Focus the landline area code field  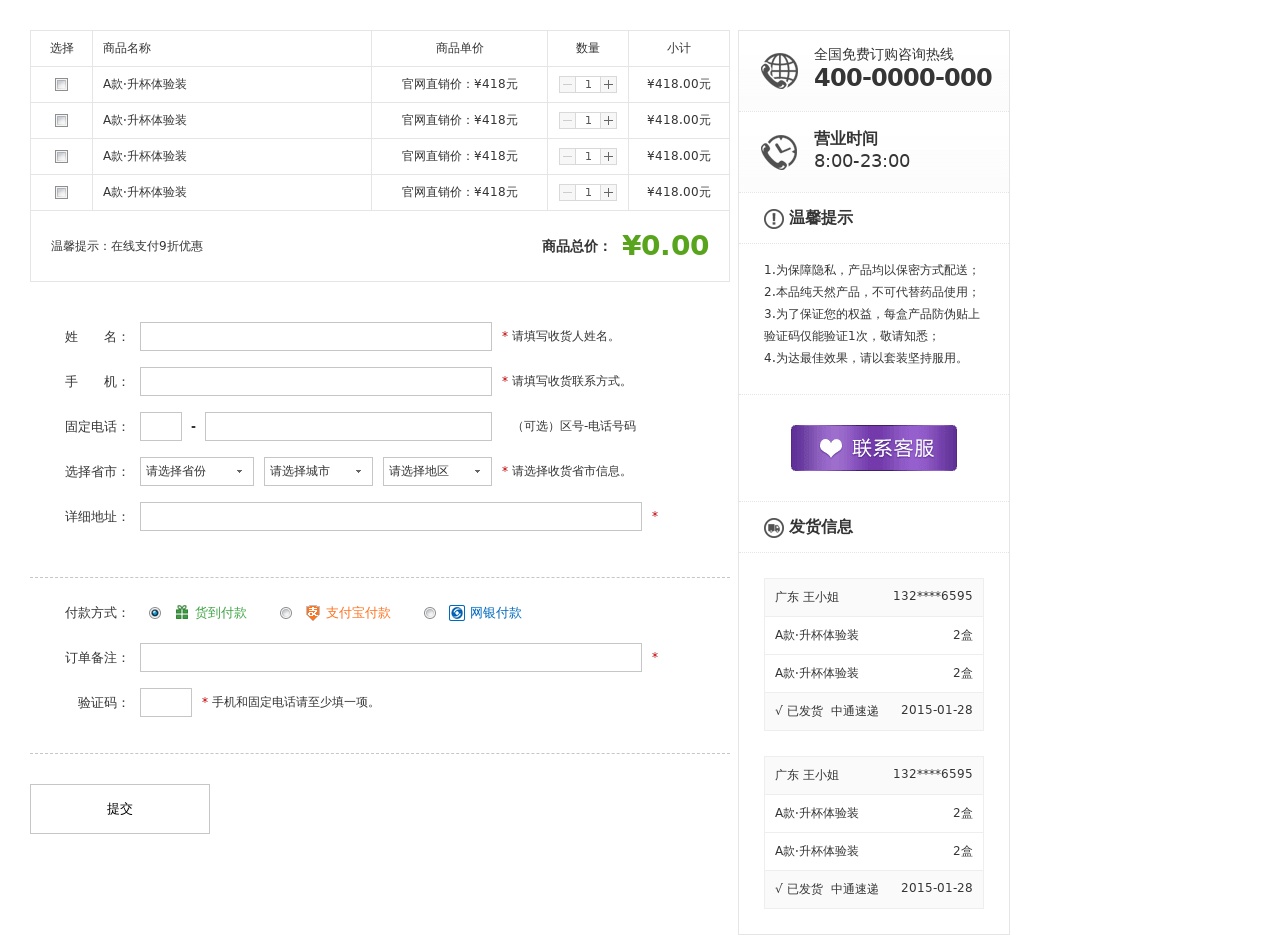point(161,427)
